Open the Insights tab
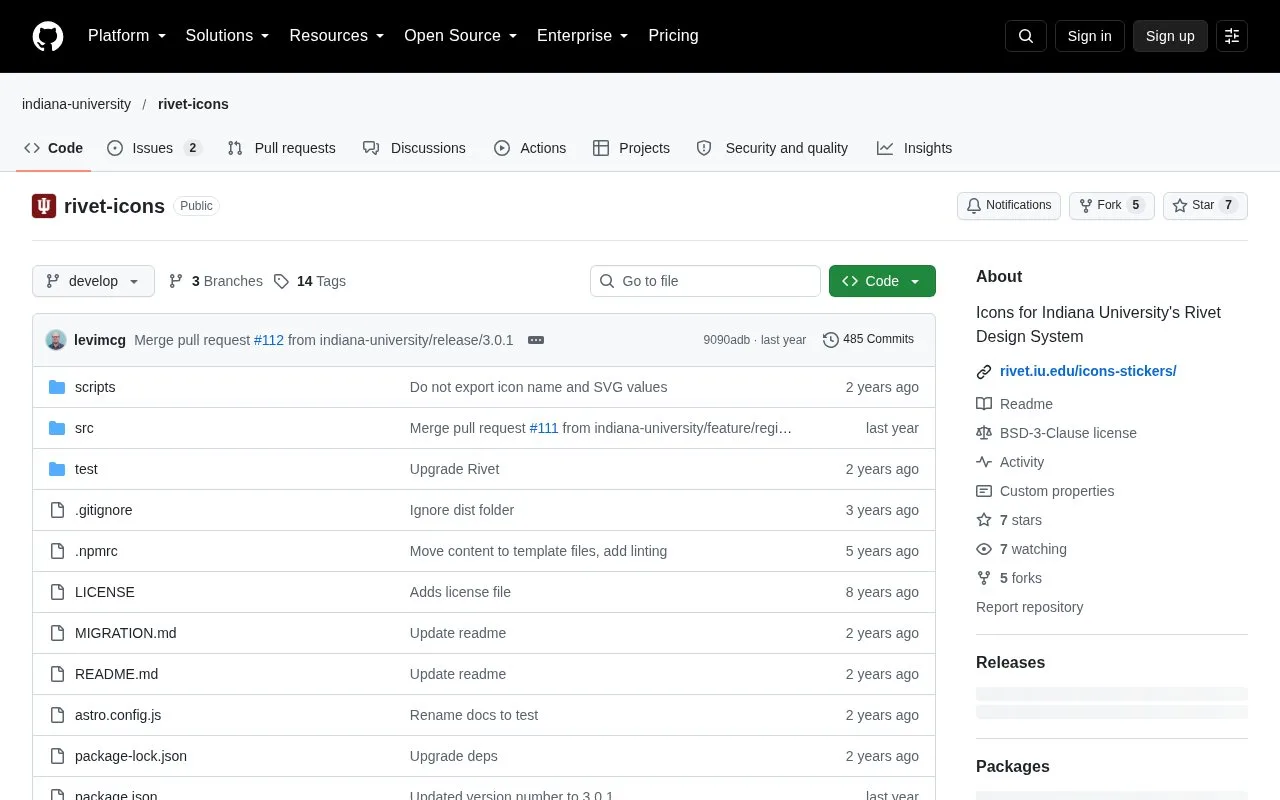 914,148
